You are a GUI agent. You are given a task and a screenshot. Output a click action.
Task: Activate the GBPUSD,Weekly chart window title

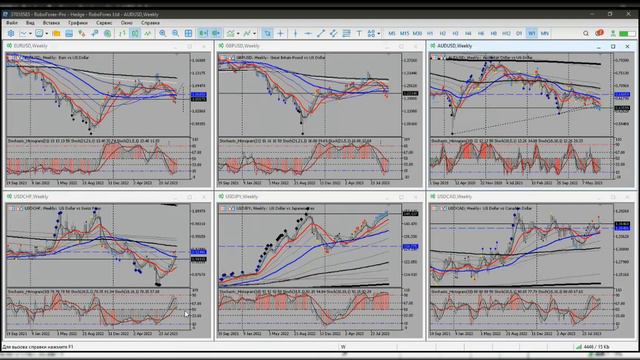(x=242, y=46)
